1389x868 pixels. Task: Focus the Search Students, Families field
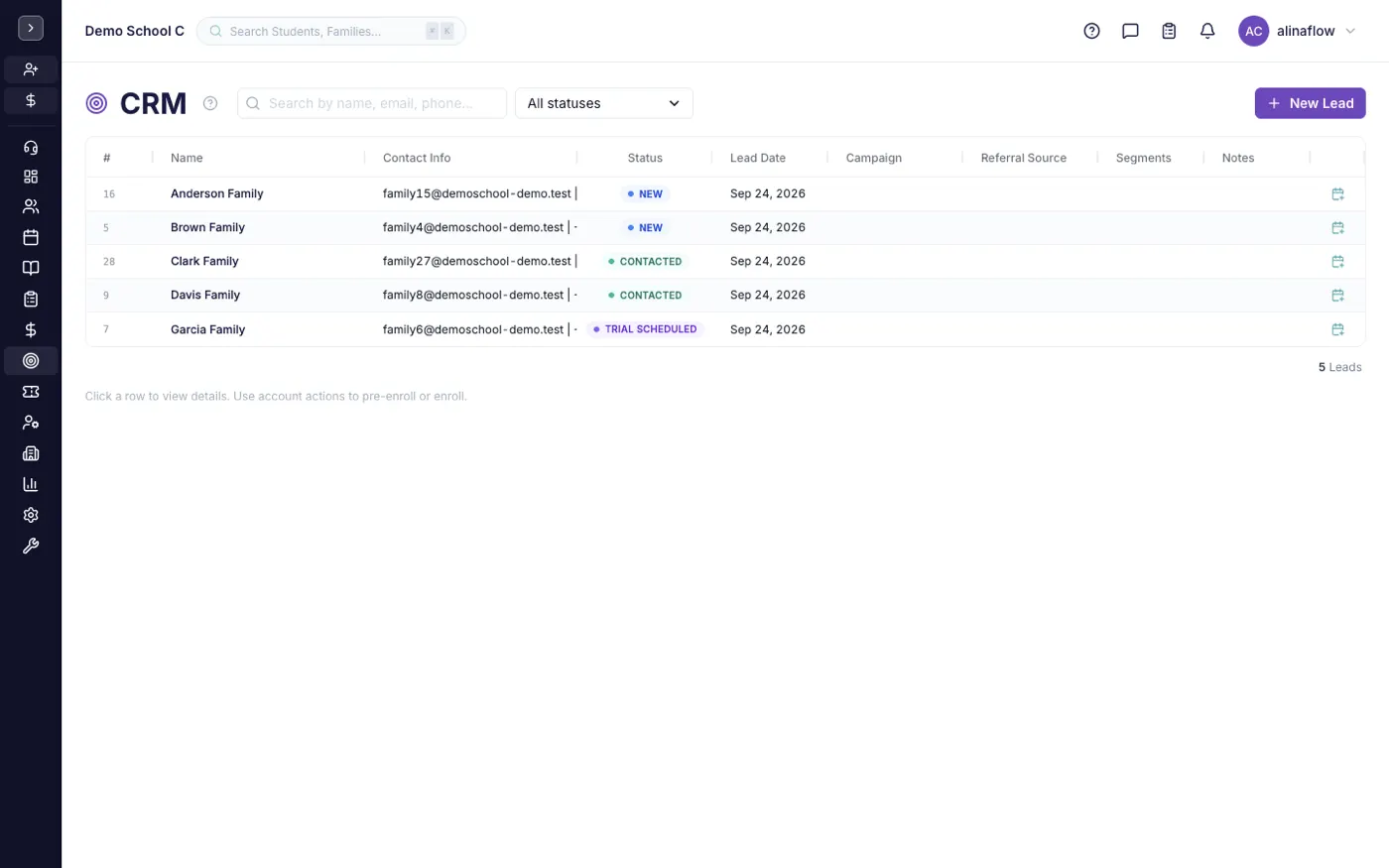pos(330,31)
